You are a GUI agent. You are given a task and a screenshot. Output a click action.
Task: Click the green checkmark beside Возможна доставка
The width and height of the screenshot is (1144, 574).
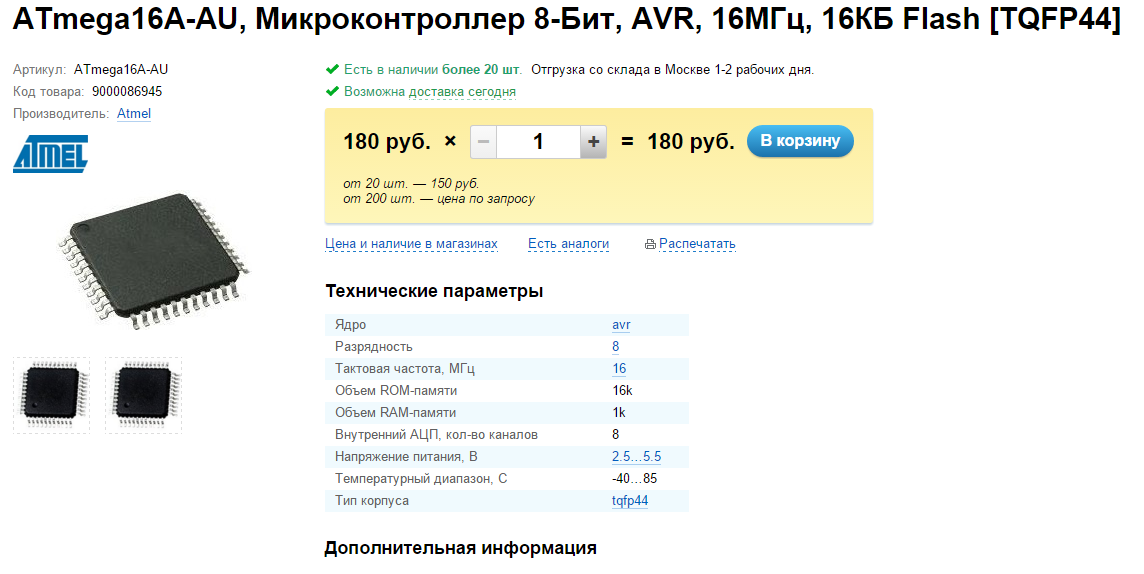pyautogui.click(x=332, y=91)
